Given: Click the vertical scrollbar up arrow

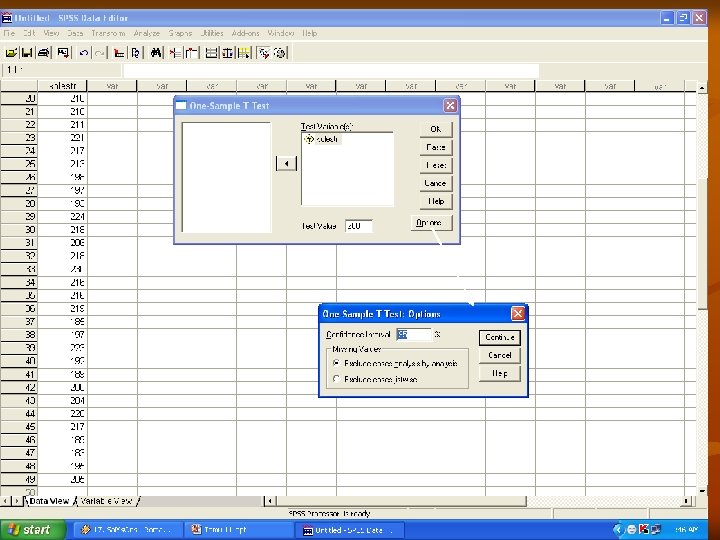Looking at the screenshot, I should point(702,87).
